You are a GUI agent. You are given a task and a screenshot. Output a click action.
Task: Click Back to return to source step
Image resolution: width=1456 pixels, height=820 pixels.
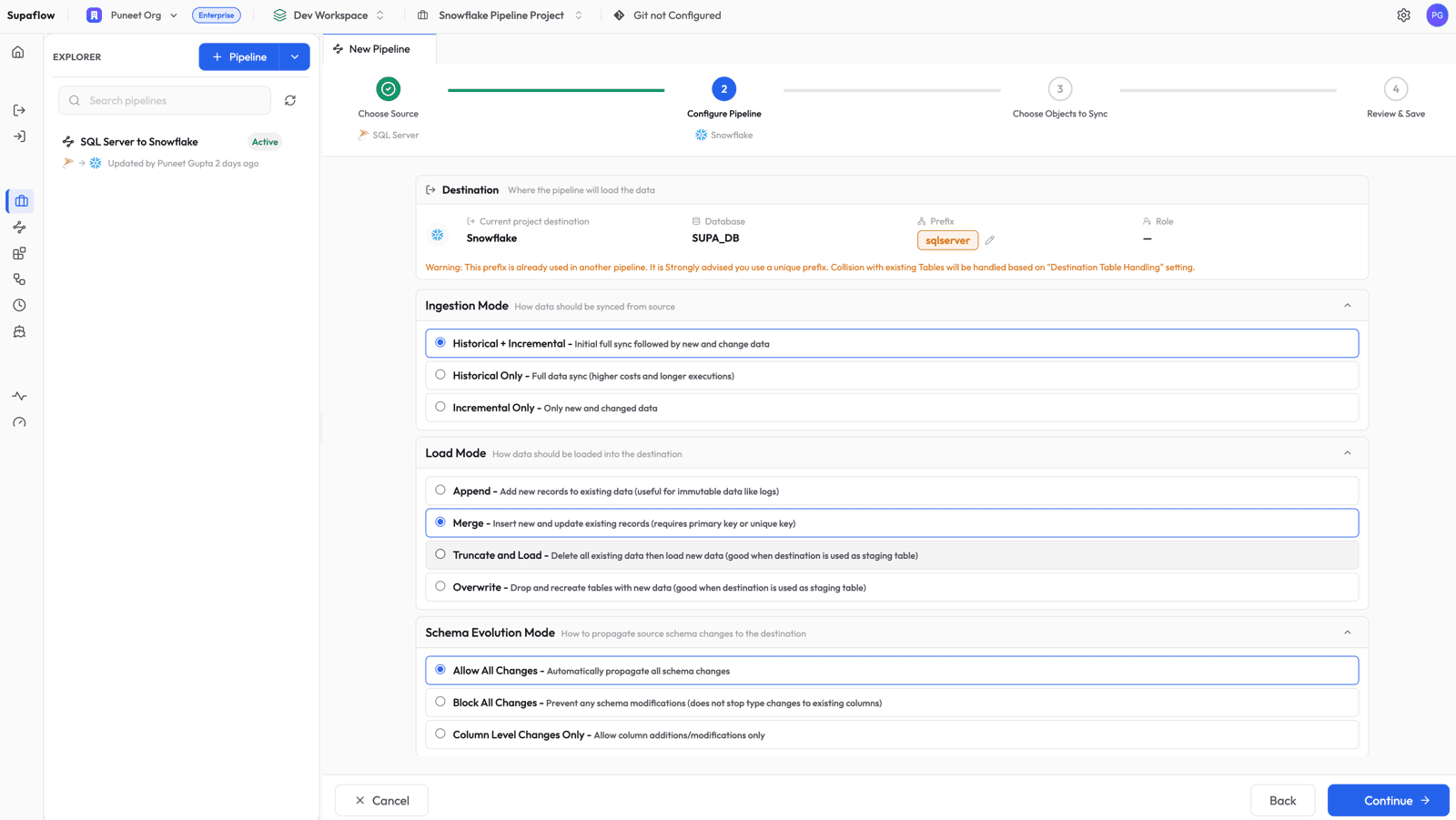[1282, 800]
